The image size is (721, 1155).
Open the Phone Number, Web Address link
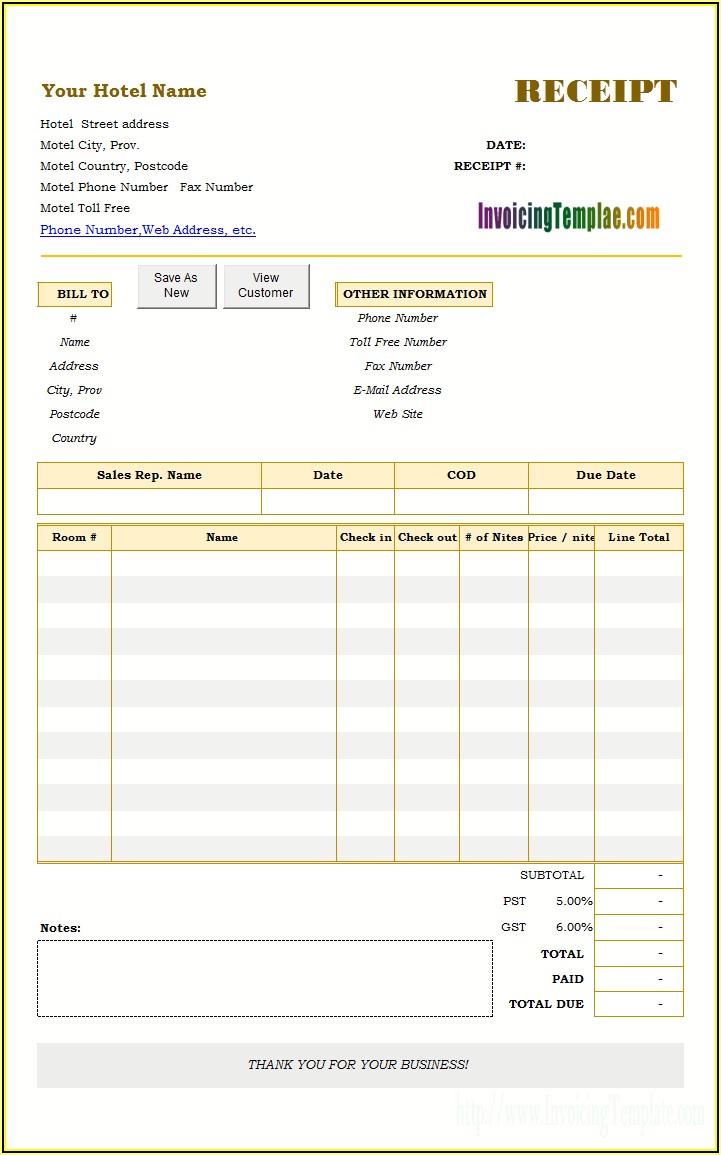point(148,230)
